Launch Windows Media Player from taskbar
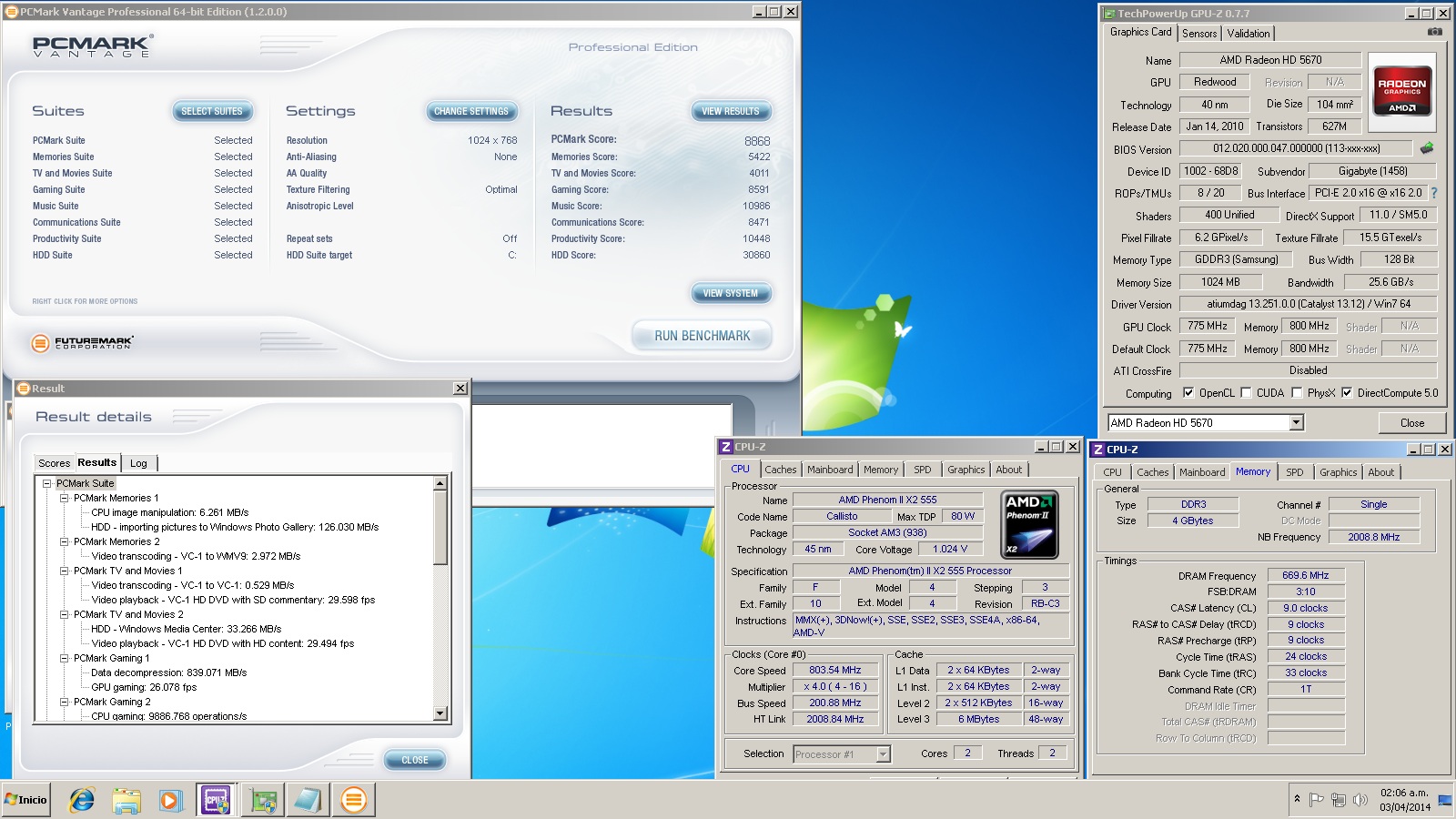 tap(170, 800)
